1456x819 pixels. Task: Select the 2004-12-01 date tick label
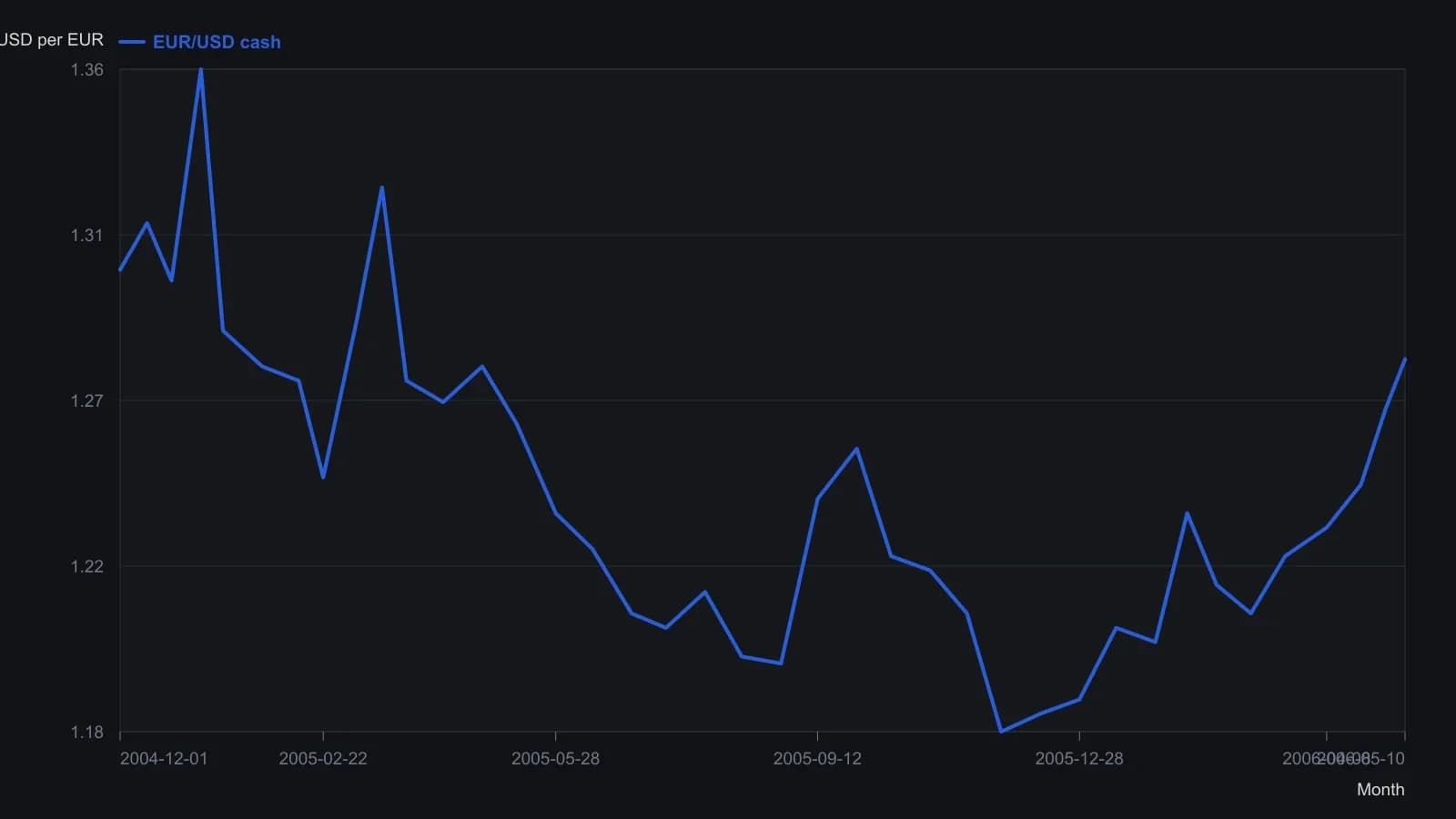(164, 759)
